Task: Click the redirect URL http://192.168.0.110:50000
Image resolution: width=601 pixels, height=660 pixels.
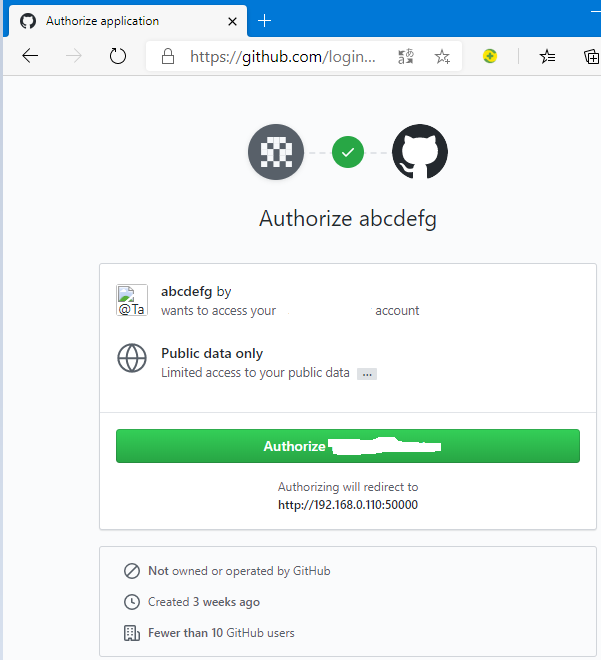Action: coord(348,505)
